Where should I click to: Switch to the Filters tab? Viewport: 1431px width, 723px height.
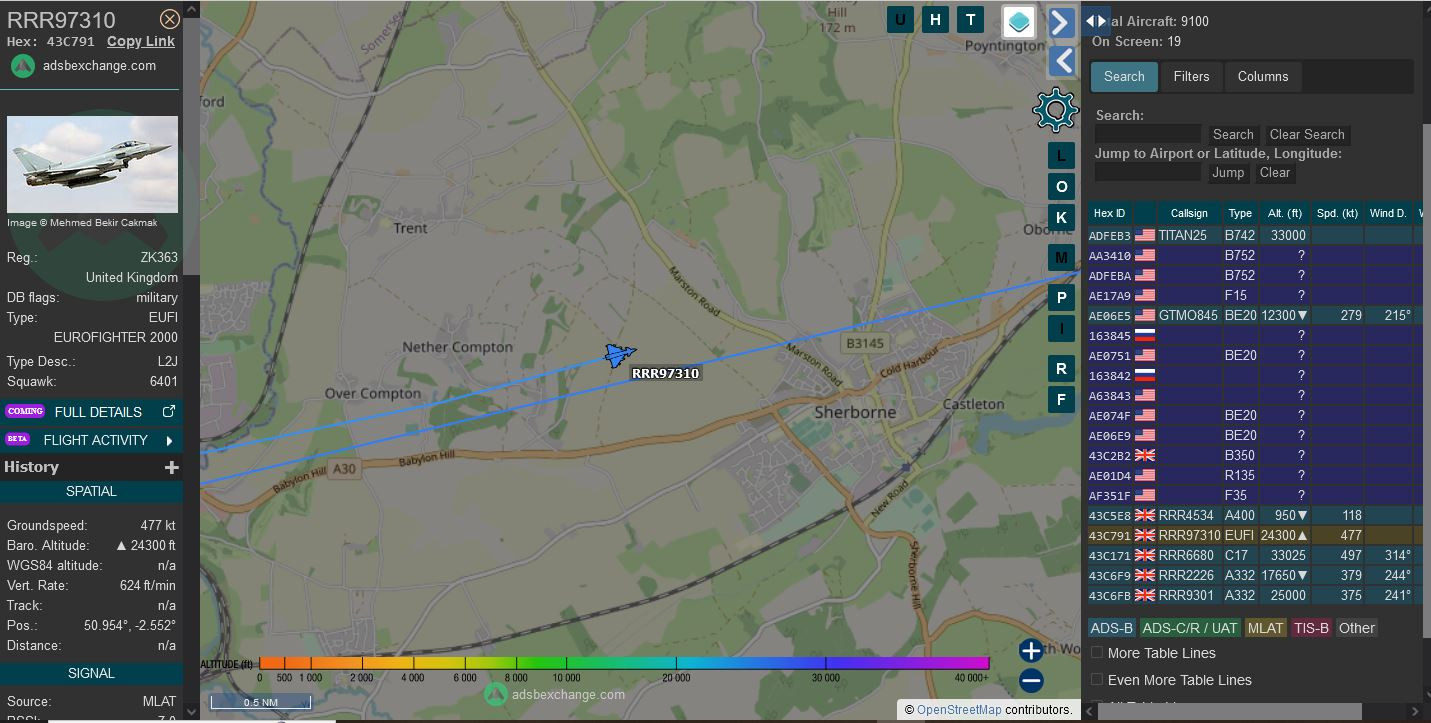click(1191, 77)
